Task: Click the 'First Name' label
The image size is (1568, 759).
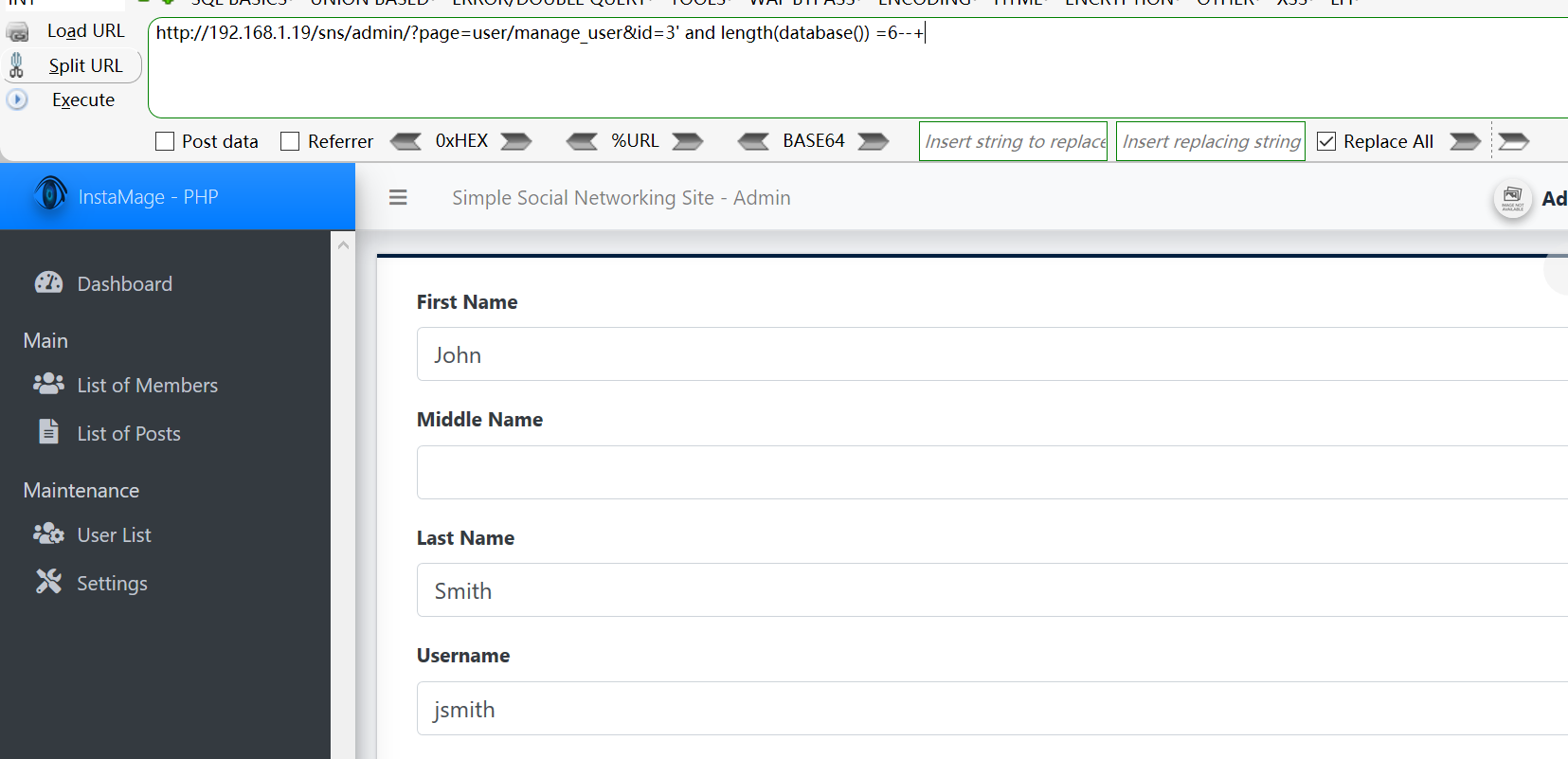Action: (467, 301)
